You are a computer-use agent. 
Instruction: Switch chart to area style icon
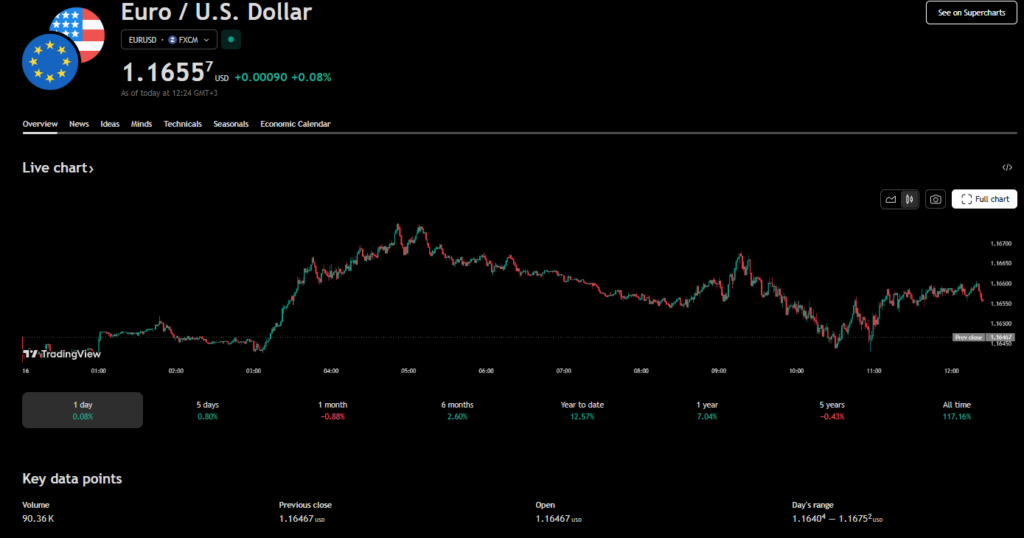[x=890, y=199]
